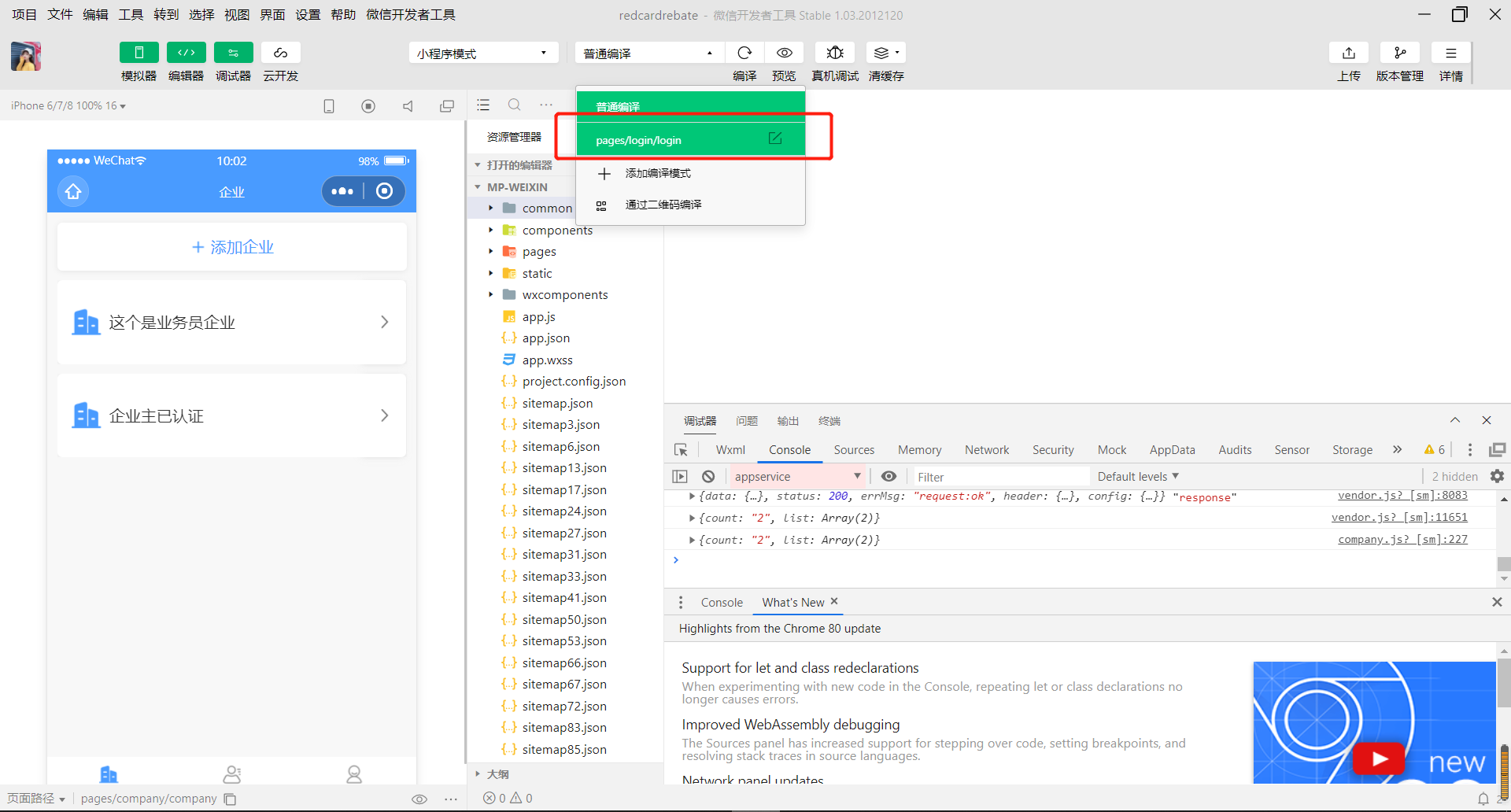Click the 清缓存 clear cache icon
The height and width of the screenshot is (812, 1511).
(886, 53)
